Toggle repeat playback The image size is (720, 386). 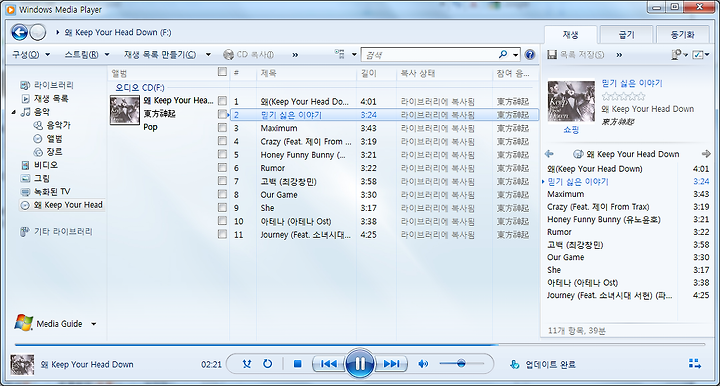(x=267, y=364)
